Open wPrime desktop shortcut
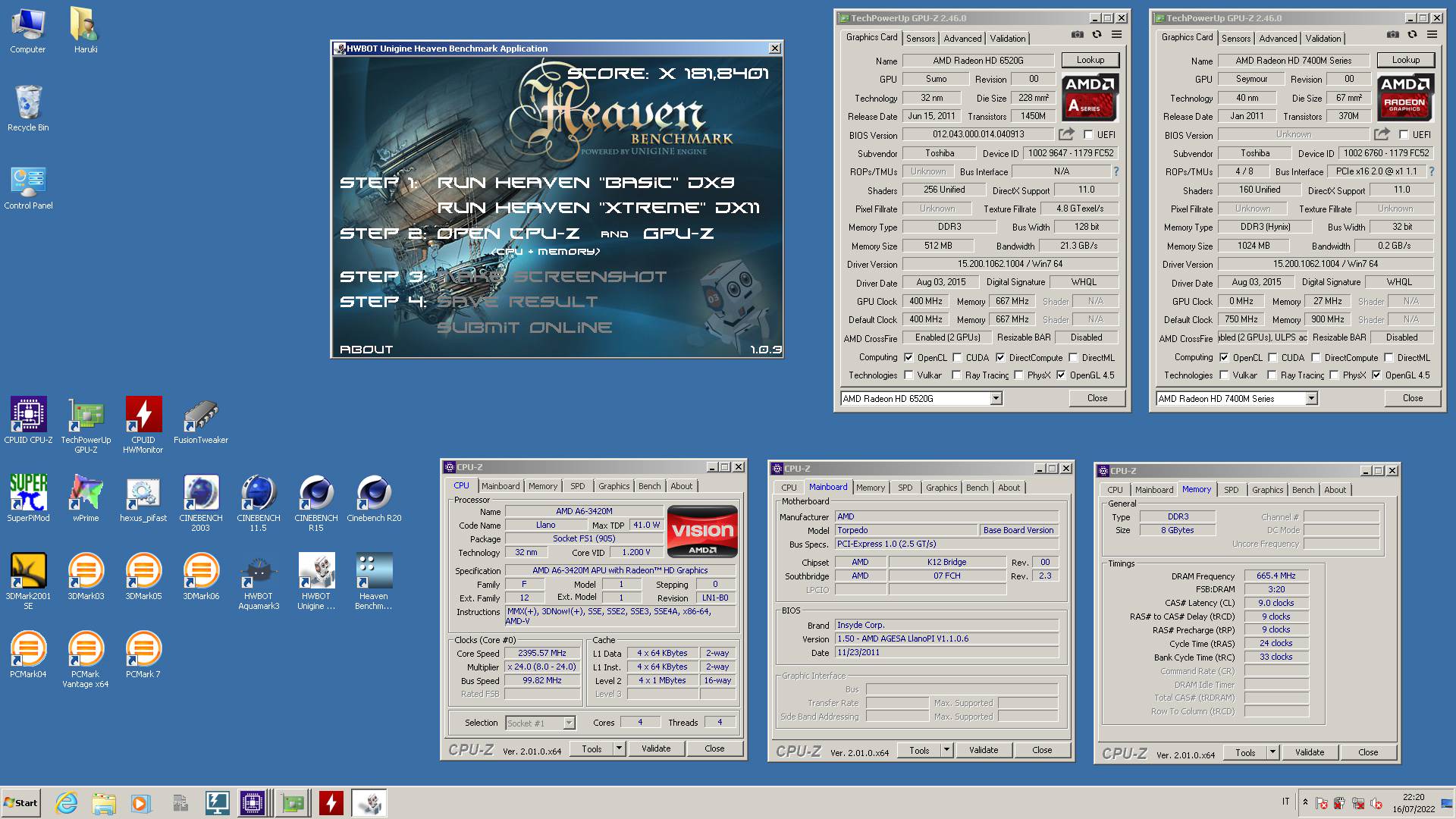This screenshot has width=1456, height=819. (x=86, y=499)
